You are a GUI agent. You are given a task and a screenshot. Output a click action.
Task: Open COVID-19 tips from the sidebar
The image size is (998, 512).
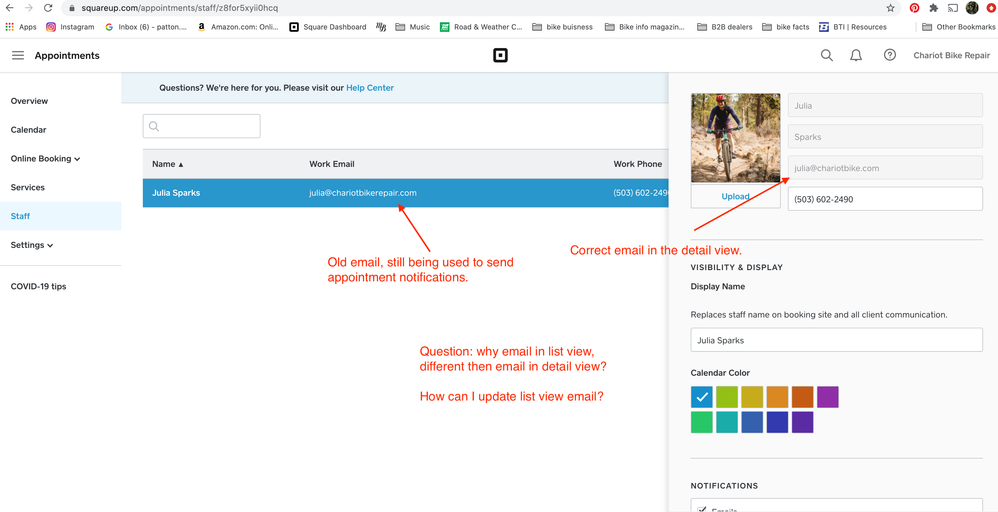point(38,287)
